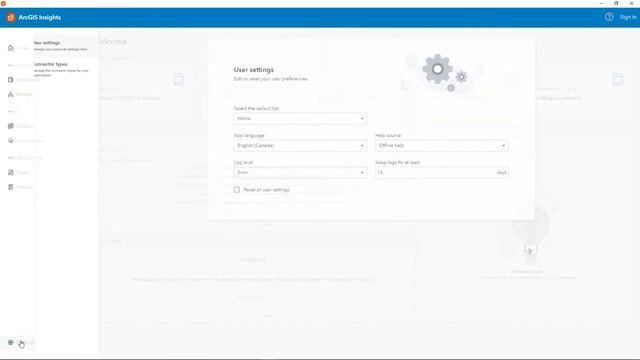Open Models from the sidebar icon
The width and height of the screenshot is (640, 360).
tap(11, 94)
